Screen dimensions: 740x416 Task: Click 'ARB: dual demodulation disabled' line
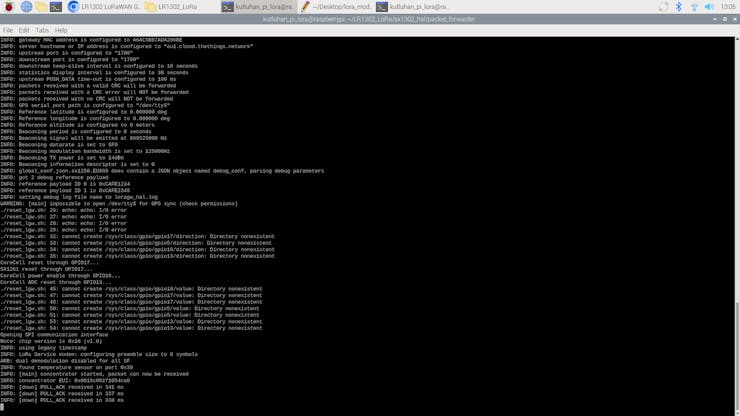tap(65, 361)
